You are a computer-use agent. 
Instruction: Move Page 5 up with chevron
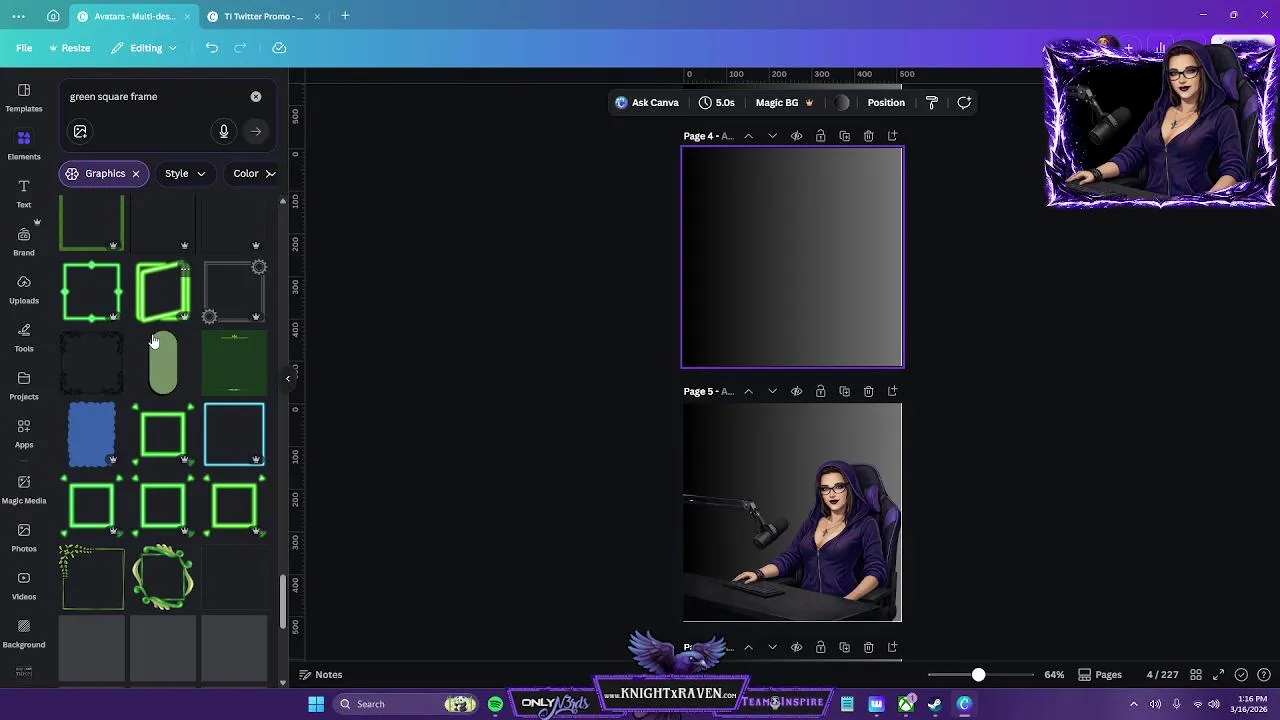tap(748, 391)
